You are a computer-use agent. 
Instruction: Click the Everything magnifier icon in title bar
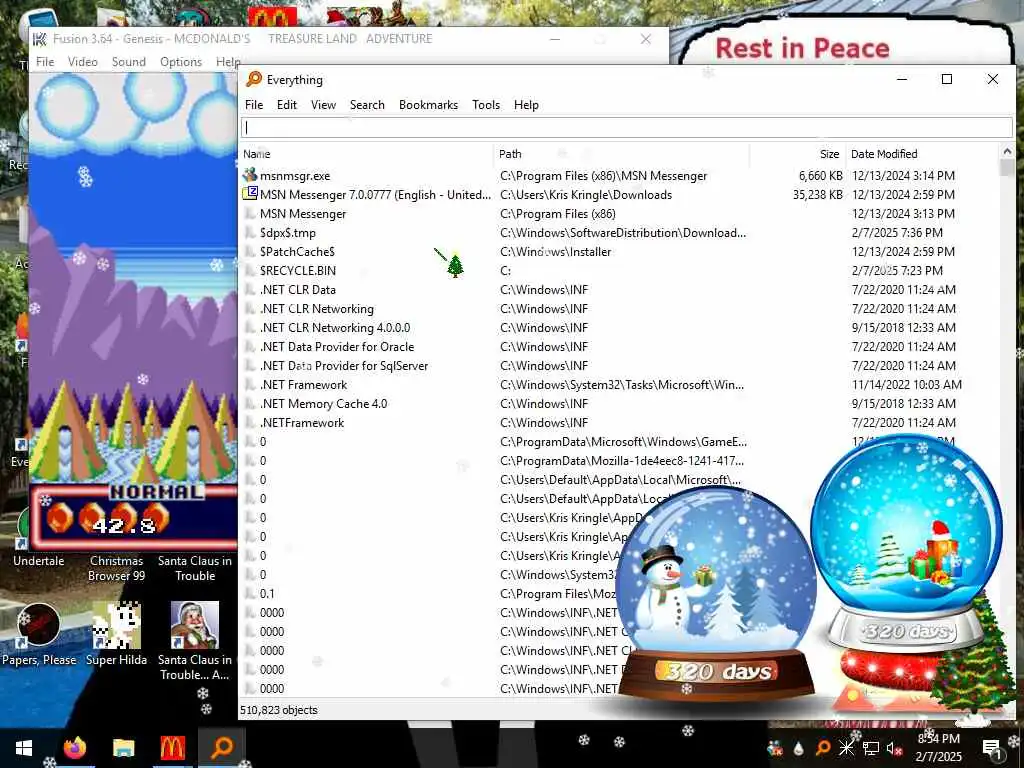[x=253, y=79]
